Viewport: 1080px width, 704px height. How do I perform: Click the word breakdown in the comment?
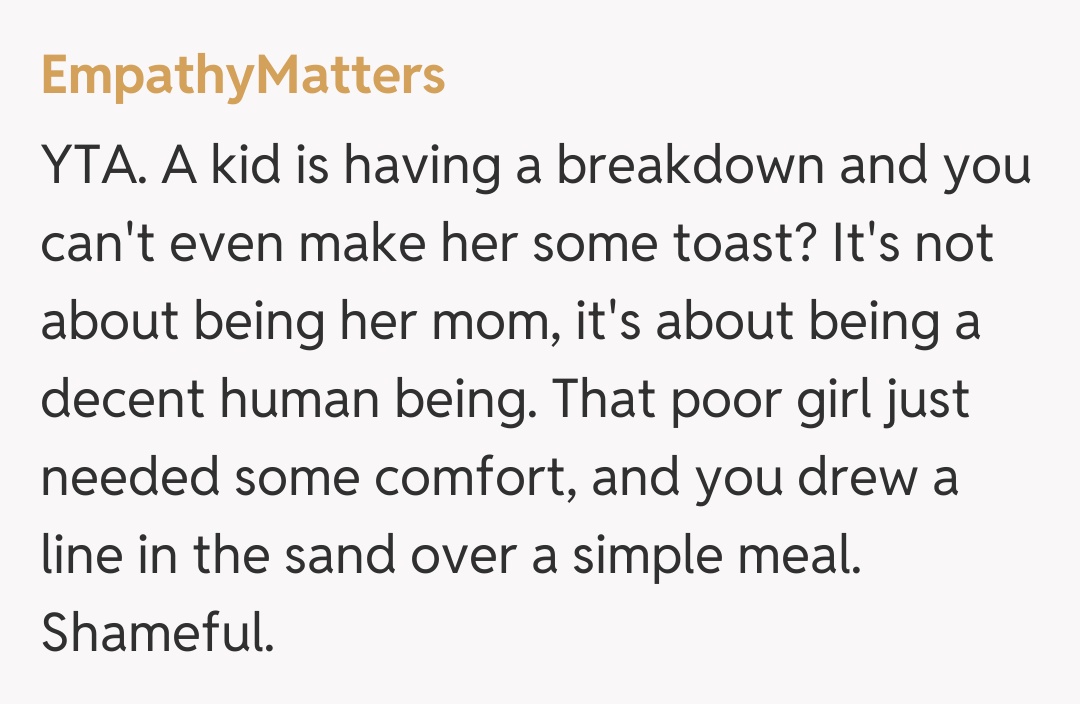pos(689,167)
